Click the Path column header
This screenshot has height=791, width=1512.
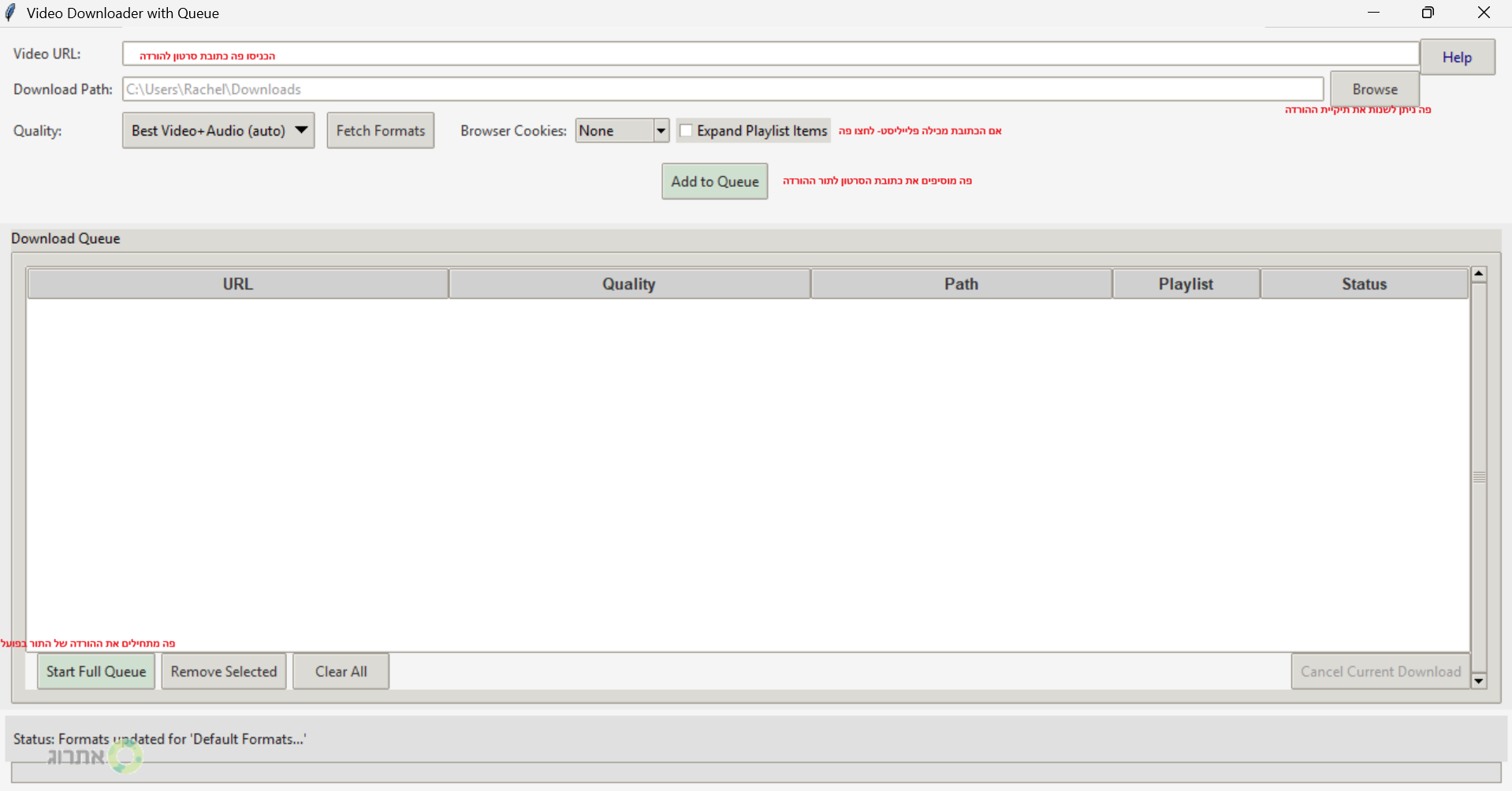[x=962, y=284]
